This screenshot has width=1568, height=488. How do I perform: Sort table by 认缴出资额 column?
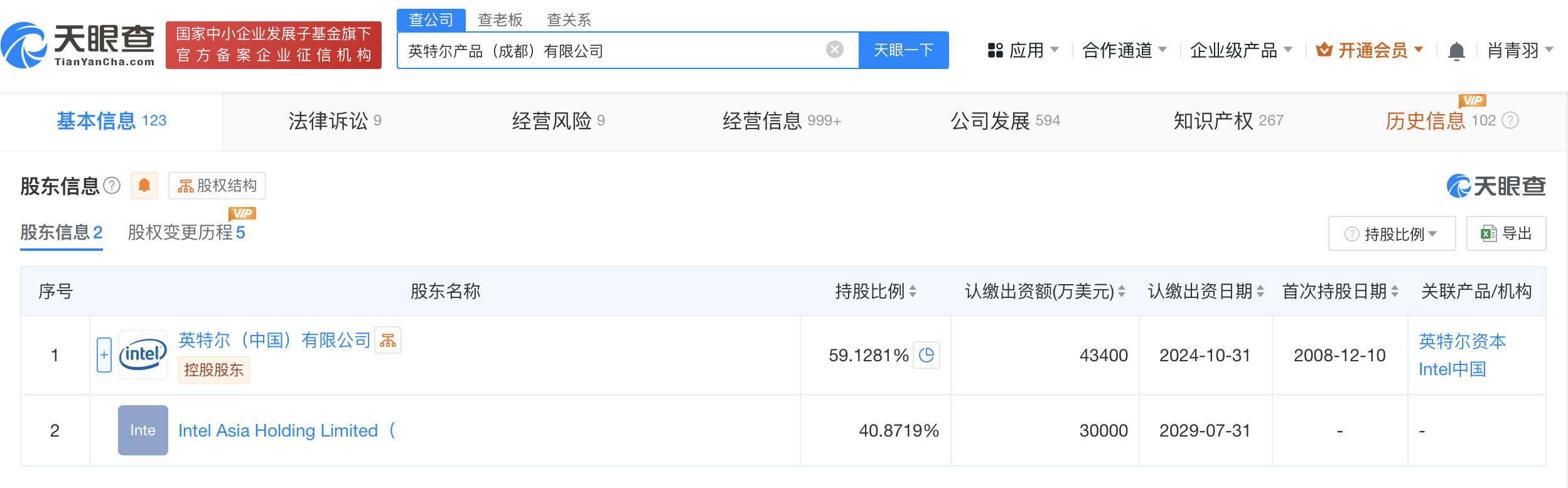click(x=1122, y=292)
